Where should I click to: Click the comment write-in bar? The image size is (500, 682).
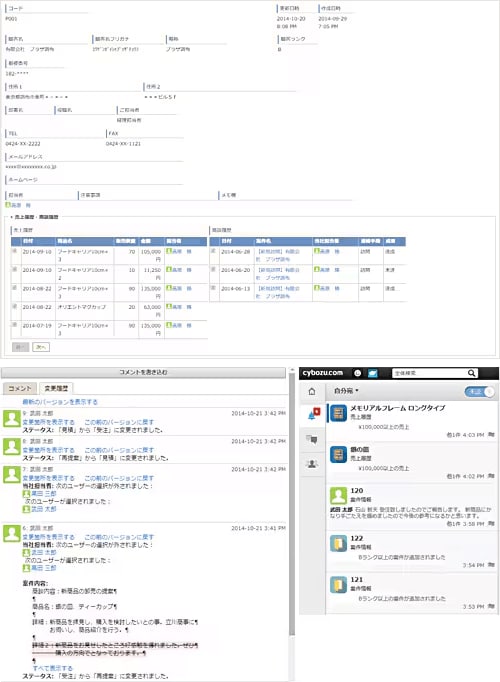143,372
